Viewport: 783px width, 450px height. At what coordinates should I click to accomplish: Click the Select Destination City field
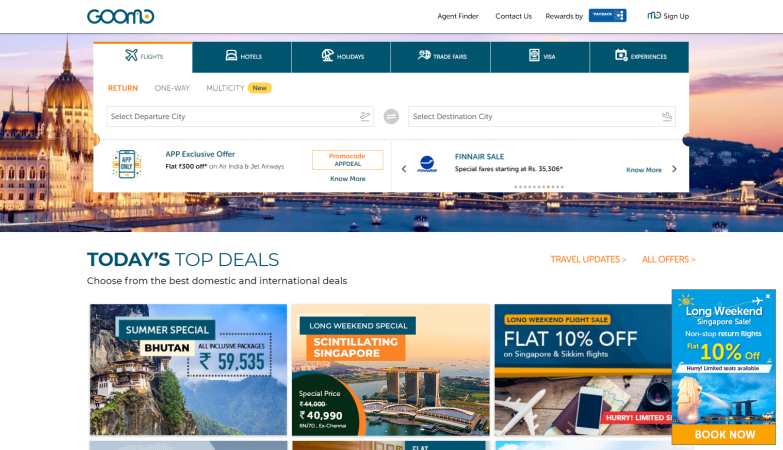tap(542, 116)
